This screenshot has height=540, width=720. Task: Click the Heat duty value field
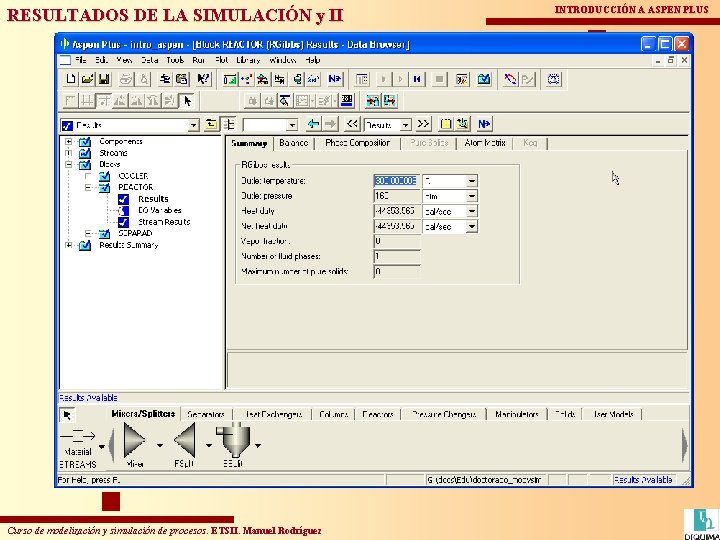396,211
